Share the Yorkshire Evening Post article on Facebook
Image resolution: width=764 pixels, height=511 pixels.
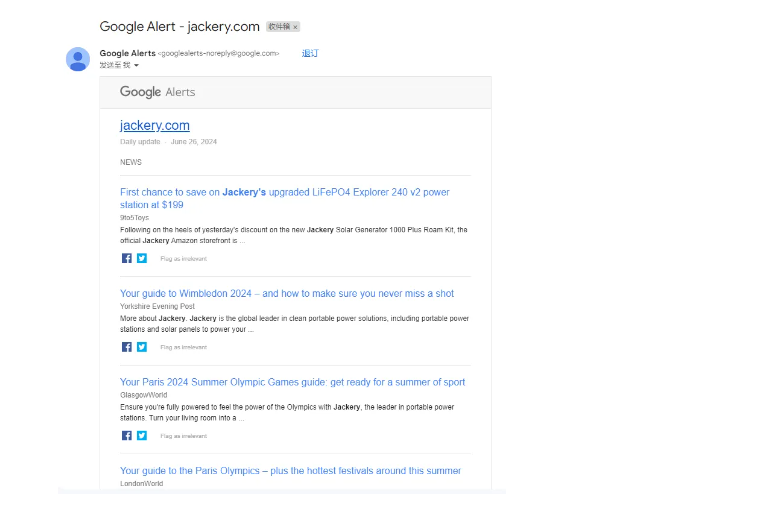pos(127,347)
